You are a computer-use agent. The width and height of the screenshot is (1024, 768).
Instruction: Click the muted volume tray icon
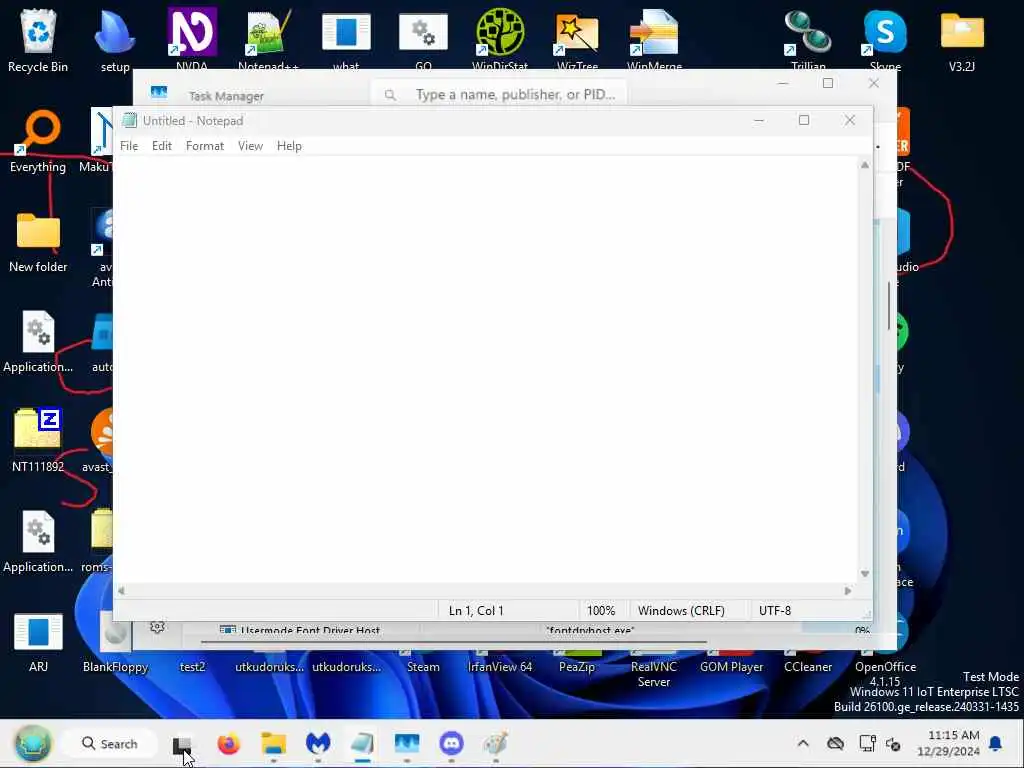[893, 744]
